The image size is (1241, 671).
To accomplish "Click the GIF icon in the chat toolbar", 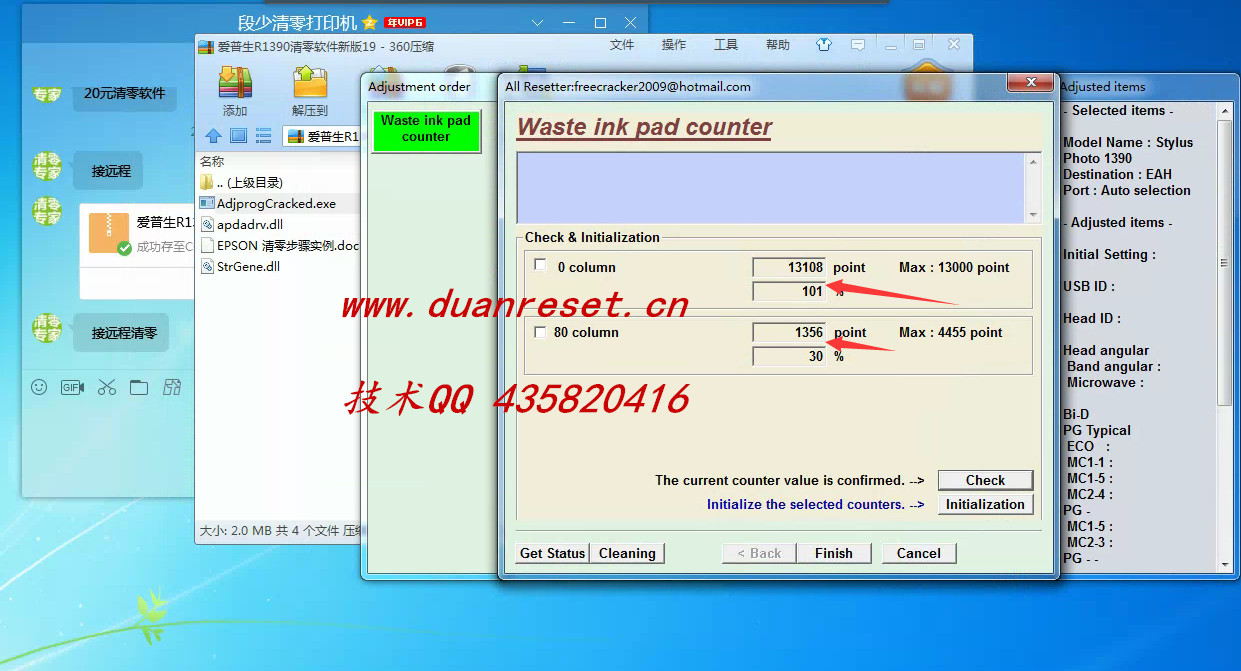I will (72, 387).
